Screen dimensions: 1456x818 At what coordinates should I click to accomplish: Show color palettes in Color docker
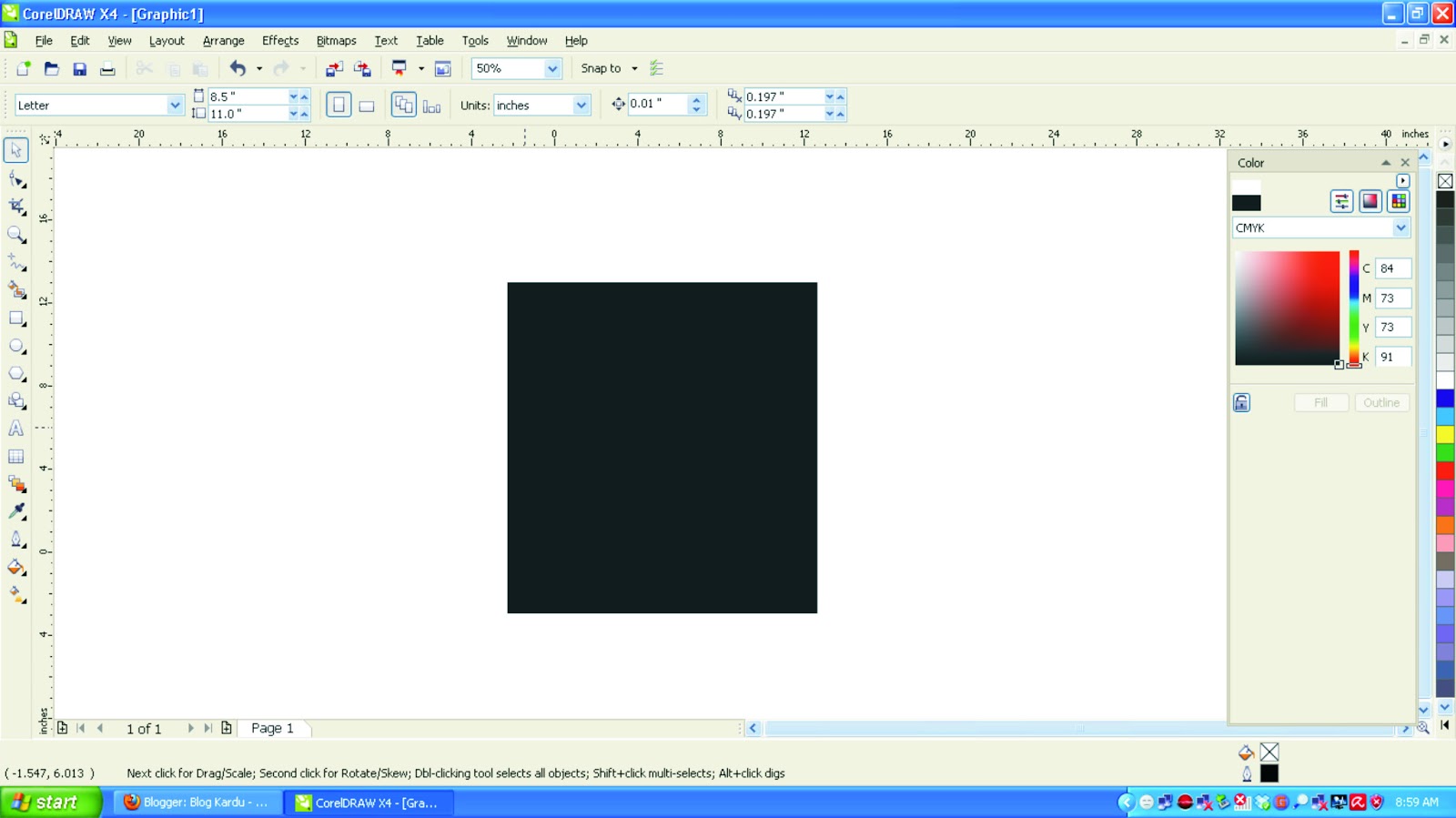click(1399, 201)
